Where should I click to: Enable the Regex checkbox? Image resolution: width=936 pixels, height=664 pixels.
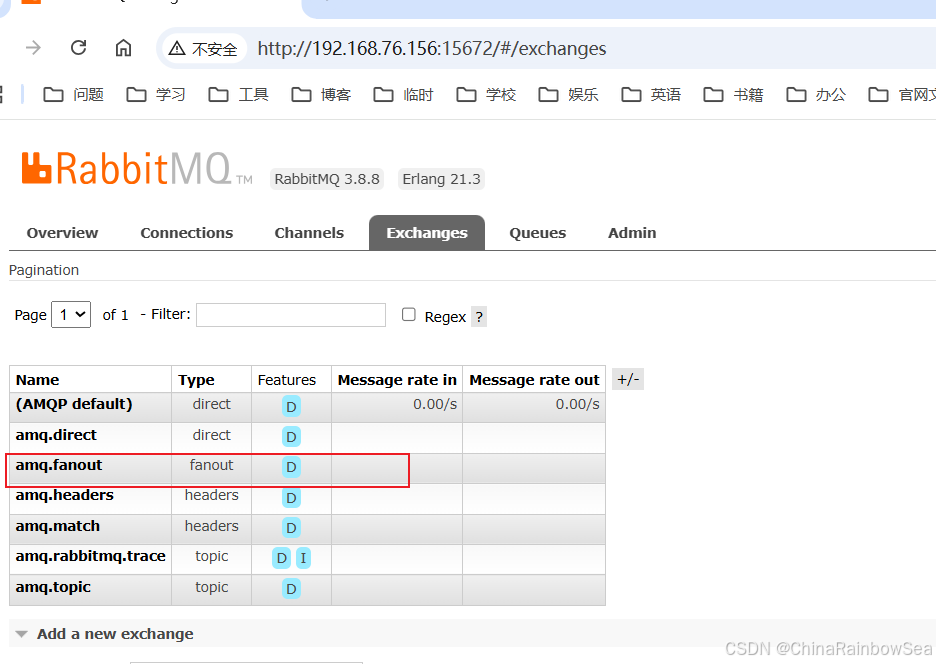click(409, 314)
